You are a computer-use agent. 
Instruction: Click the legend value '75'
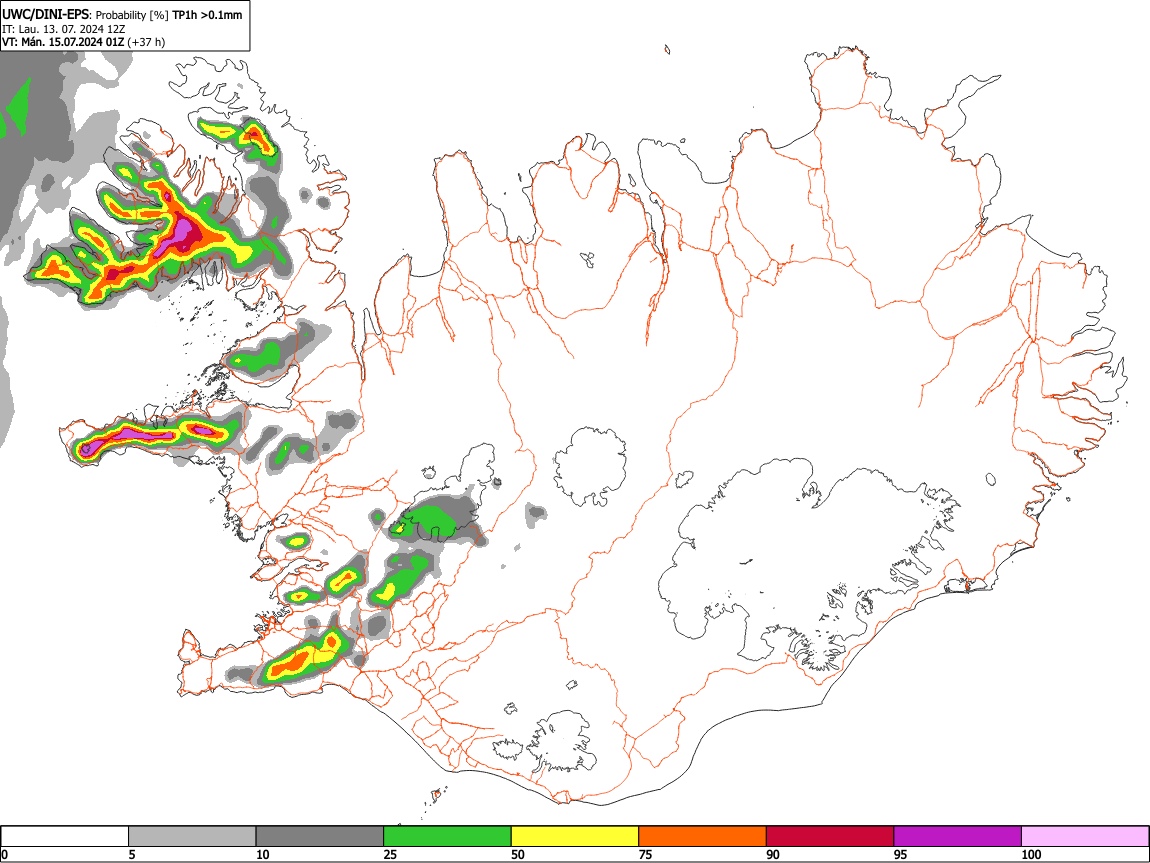click(x=645, y=854)
